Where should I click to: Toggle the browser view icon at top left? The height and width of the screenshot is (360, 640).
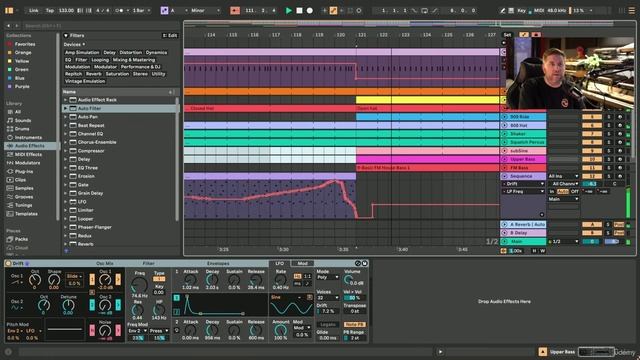click(x=9, y=11)
